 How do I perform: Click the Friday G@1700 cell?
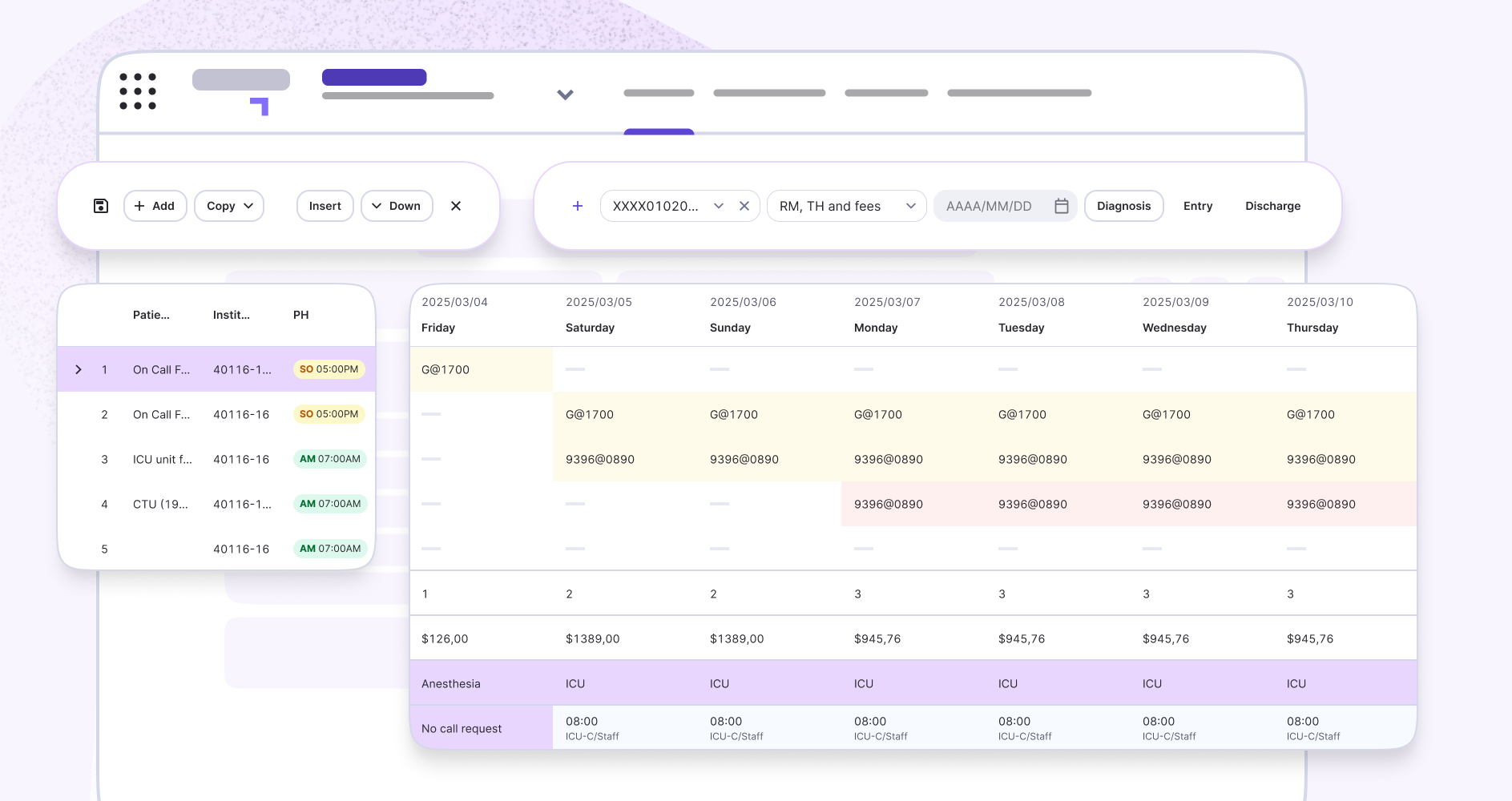point(481,369)
